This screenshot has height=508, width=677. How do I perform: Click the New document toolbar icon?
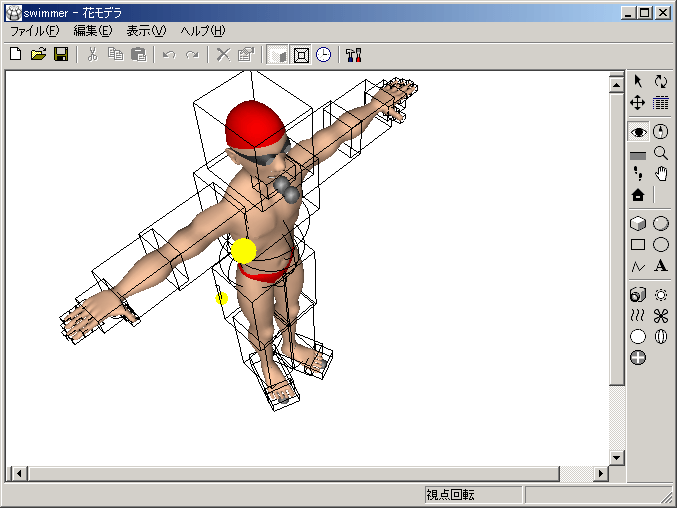16,55
